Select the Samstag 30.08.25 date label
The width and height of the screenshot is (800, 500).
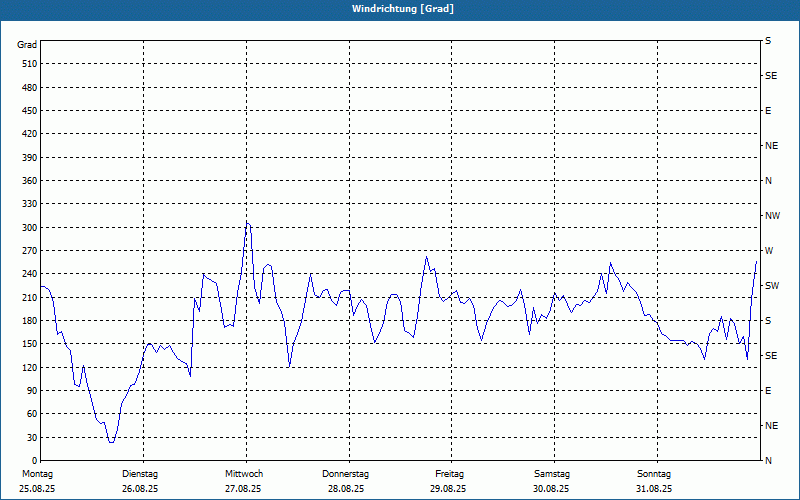point(551,481)
